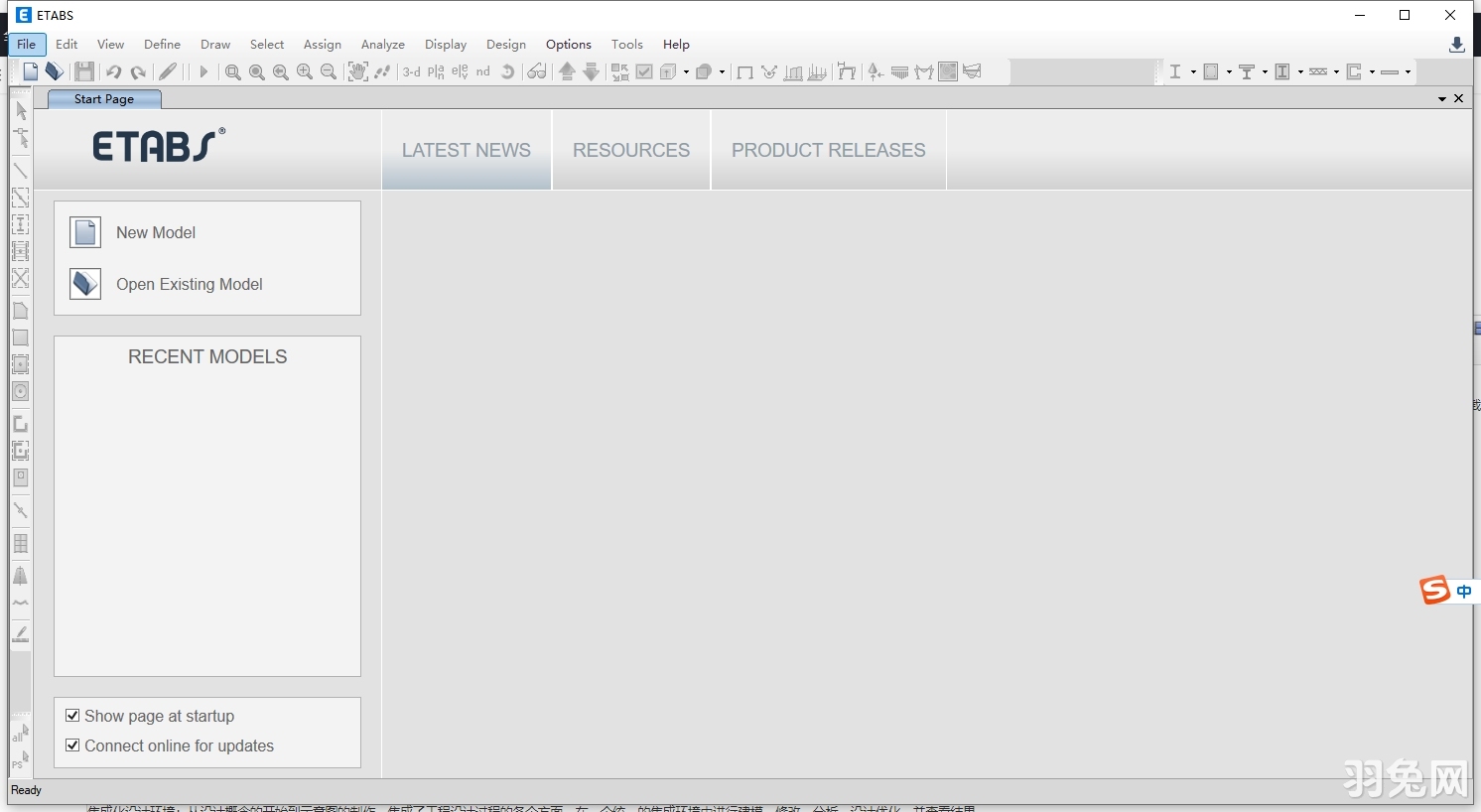Open the Analyze menu
The image size is (1481, 812).
[x=382, y=45]
